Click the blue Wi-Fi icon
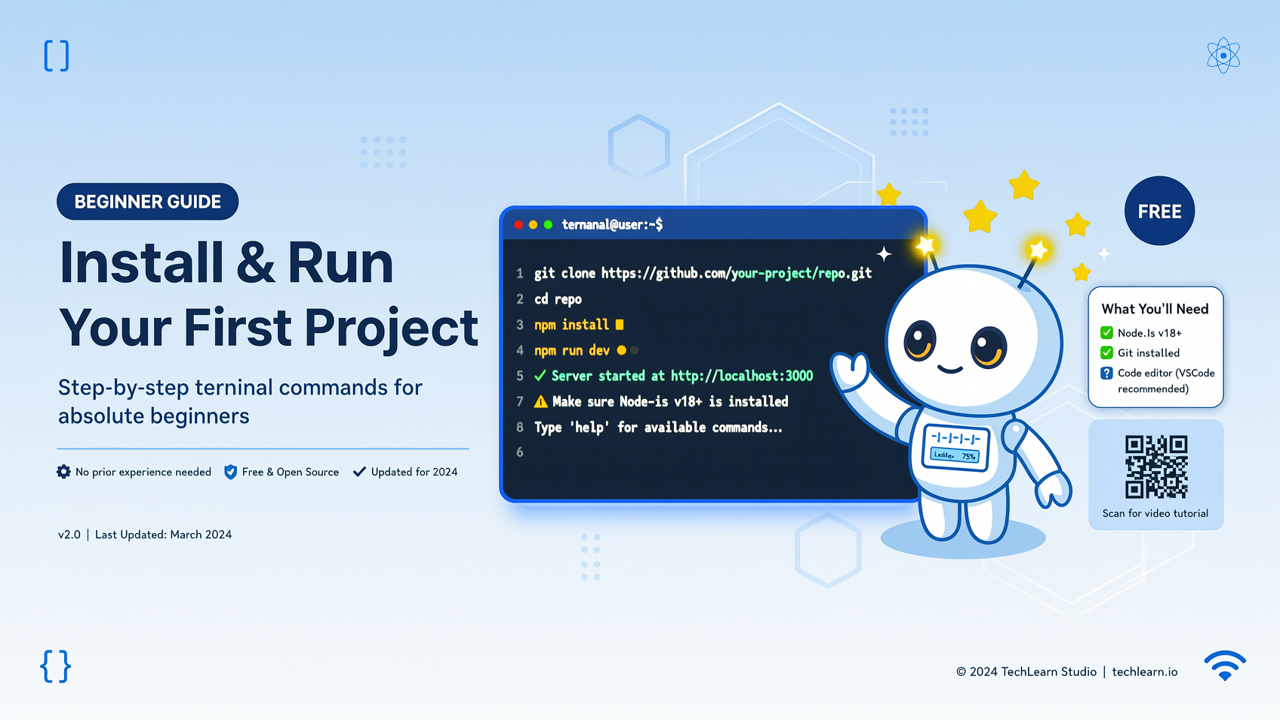The width and height of the screenshot is (1280, 720). pyautogui.click(x=1225, y=666)
